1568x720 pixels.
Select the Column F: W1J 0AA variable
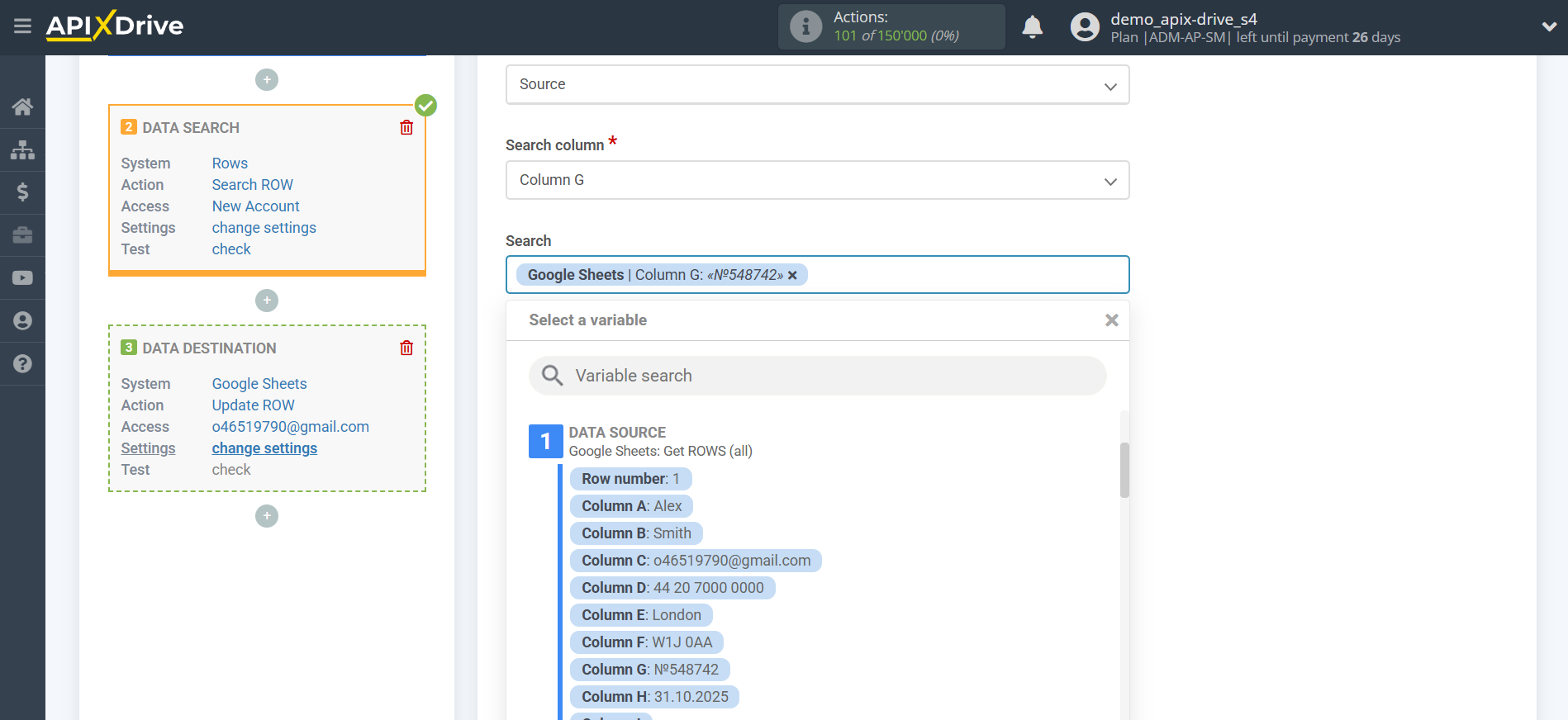pyautogui.click(x=647, y=642)
